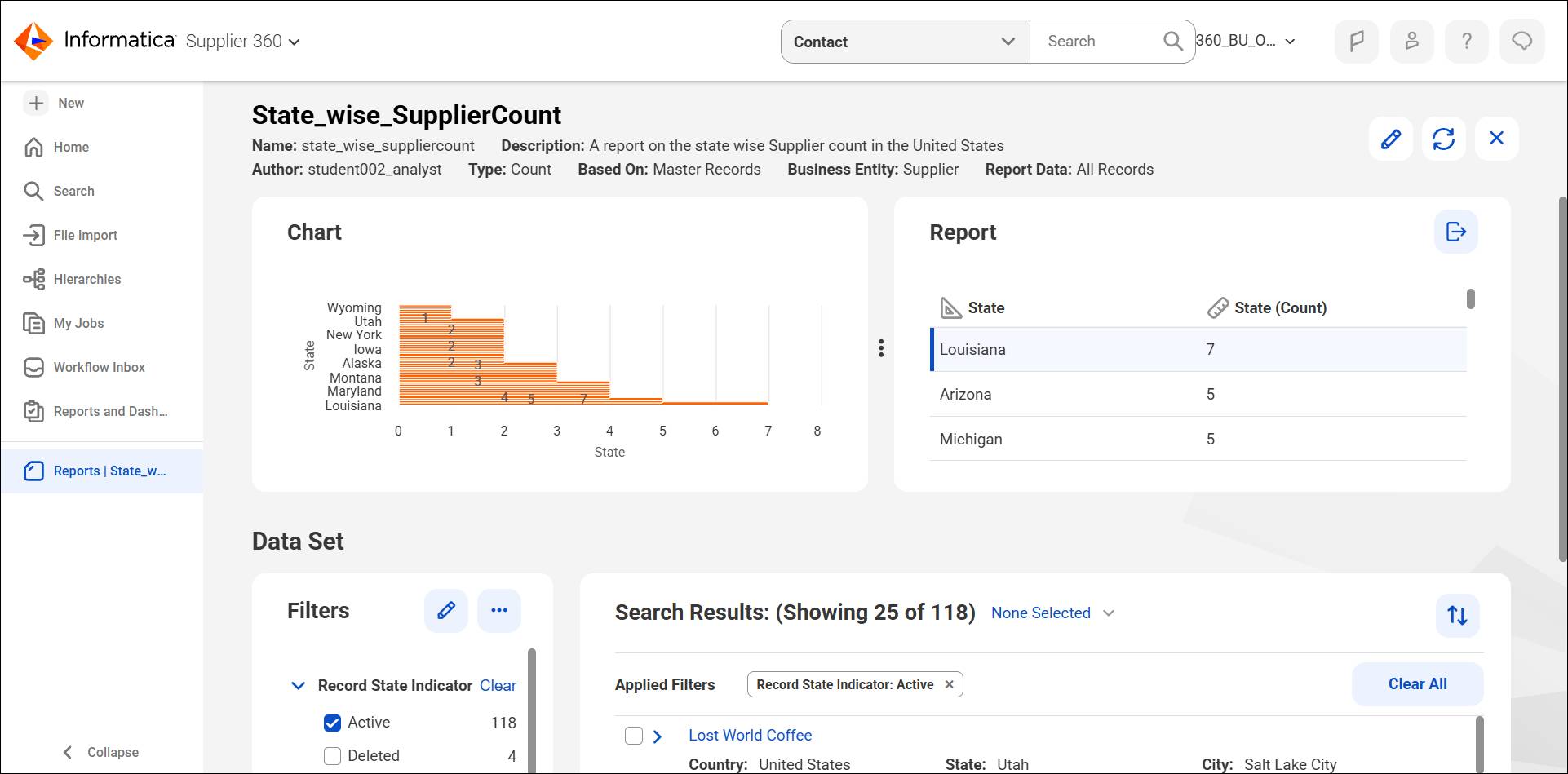Click the sort search results icon
The width and height of the screenshot is (1568, 774).
tap(1457, 615)
